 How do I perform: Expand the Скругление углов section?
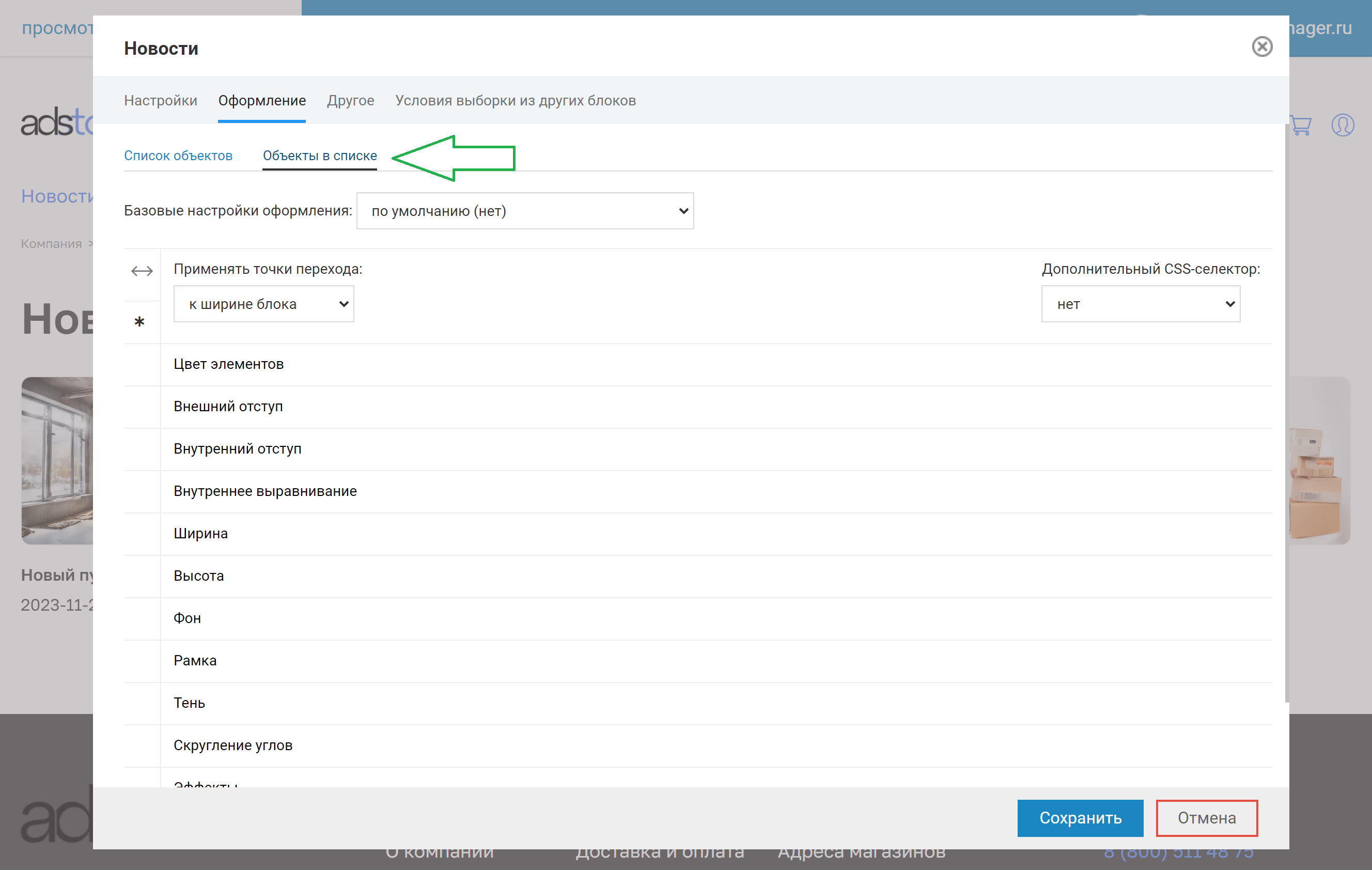[232, 745]
